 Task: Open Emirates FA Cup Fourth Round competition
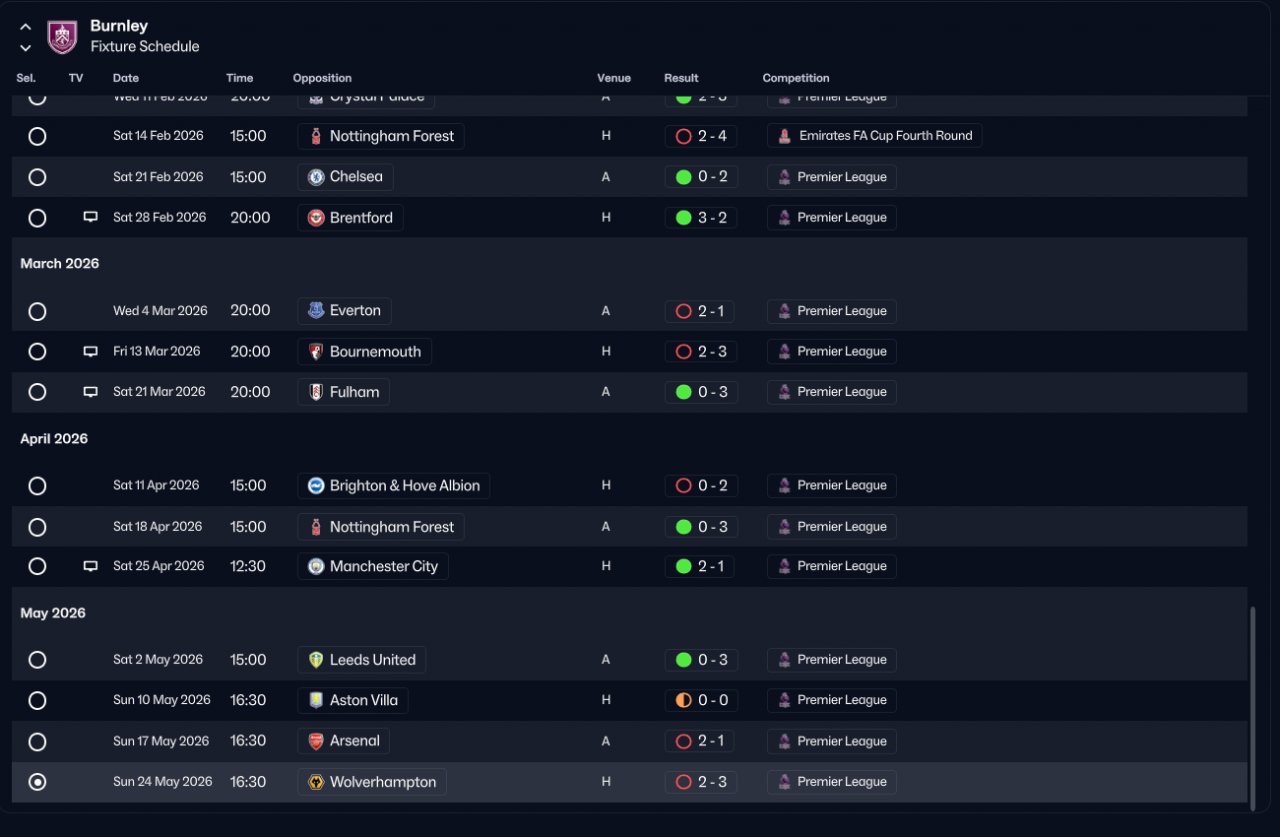[x=875, y=136]
